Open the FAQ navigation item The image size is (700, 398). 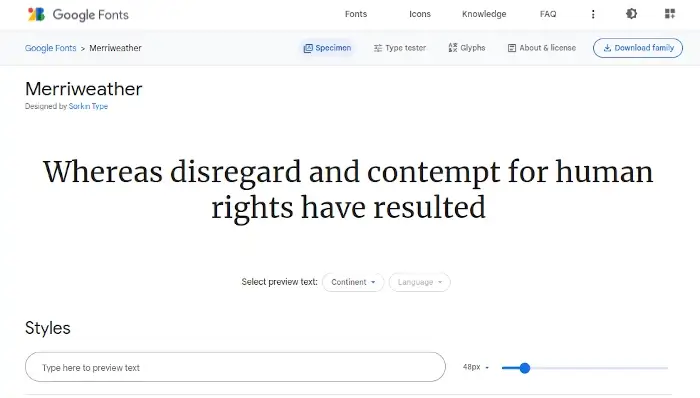coord(548,14)
